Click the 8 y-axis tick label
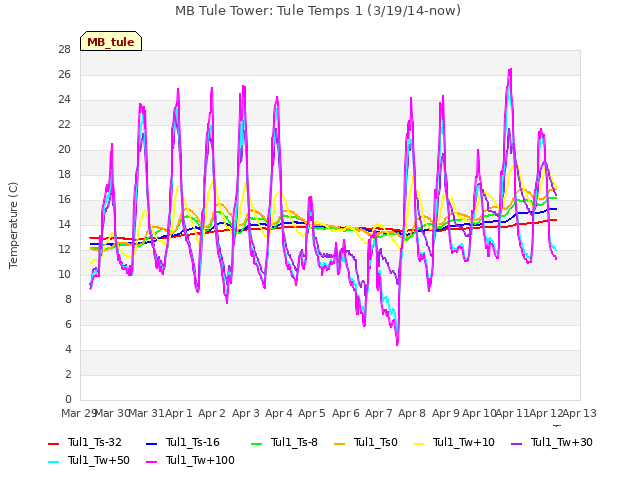This screenshot has height=480, width=640. click(x=68, y=300)
